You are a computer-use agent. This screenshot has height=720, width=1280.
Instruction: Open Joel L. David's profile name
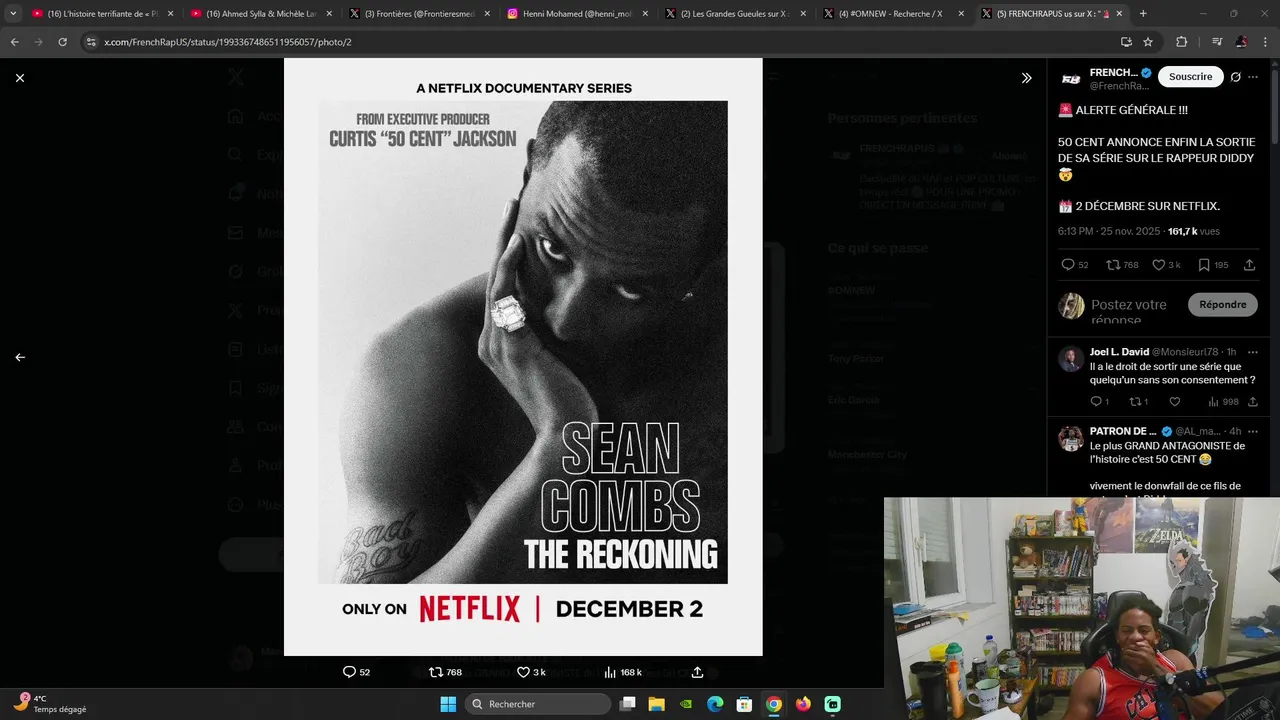click(1119, 352)
